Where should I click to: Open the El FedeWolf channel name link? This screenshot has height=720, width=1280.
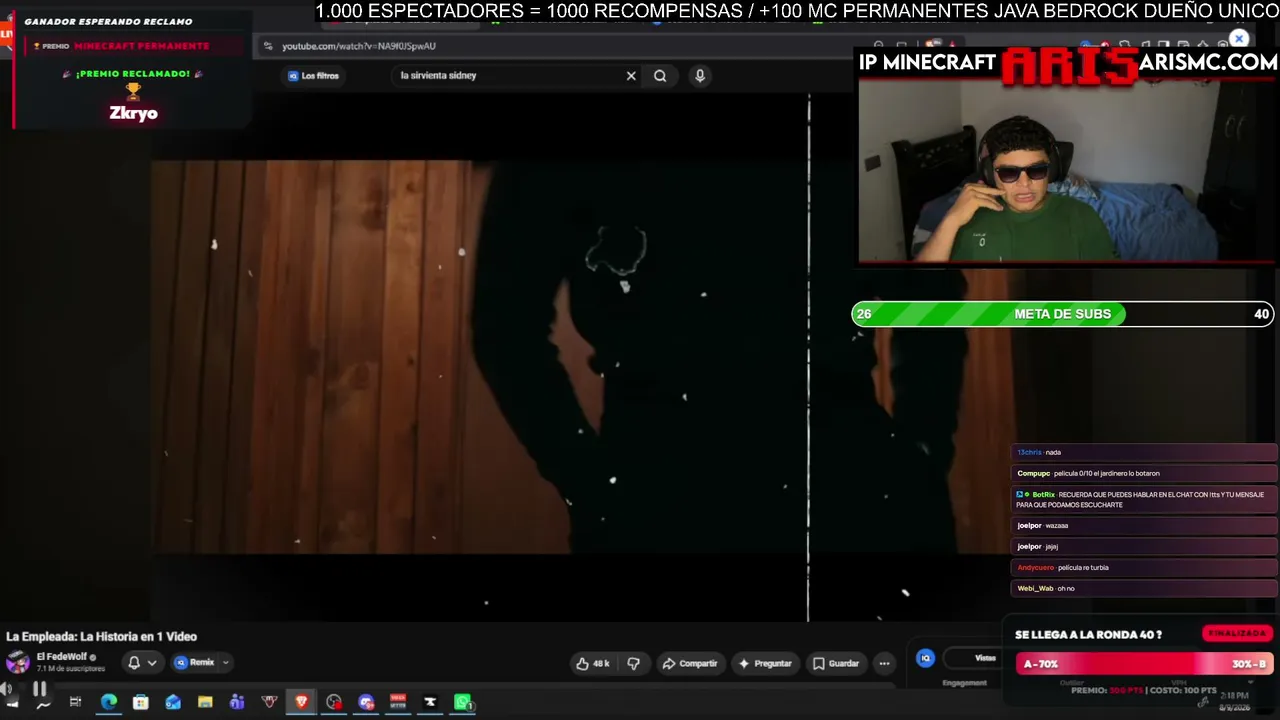[62, 657]
